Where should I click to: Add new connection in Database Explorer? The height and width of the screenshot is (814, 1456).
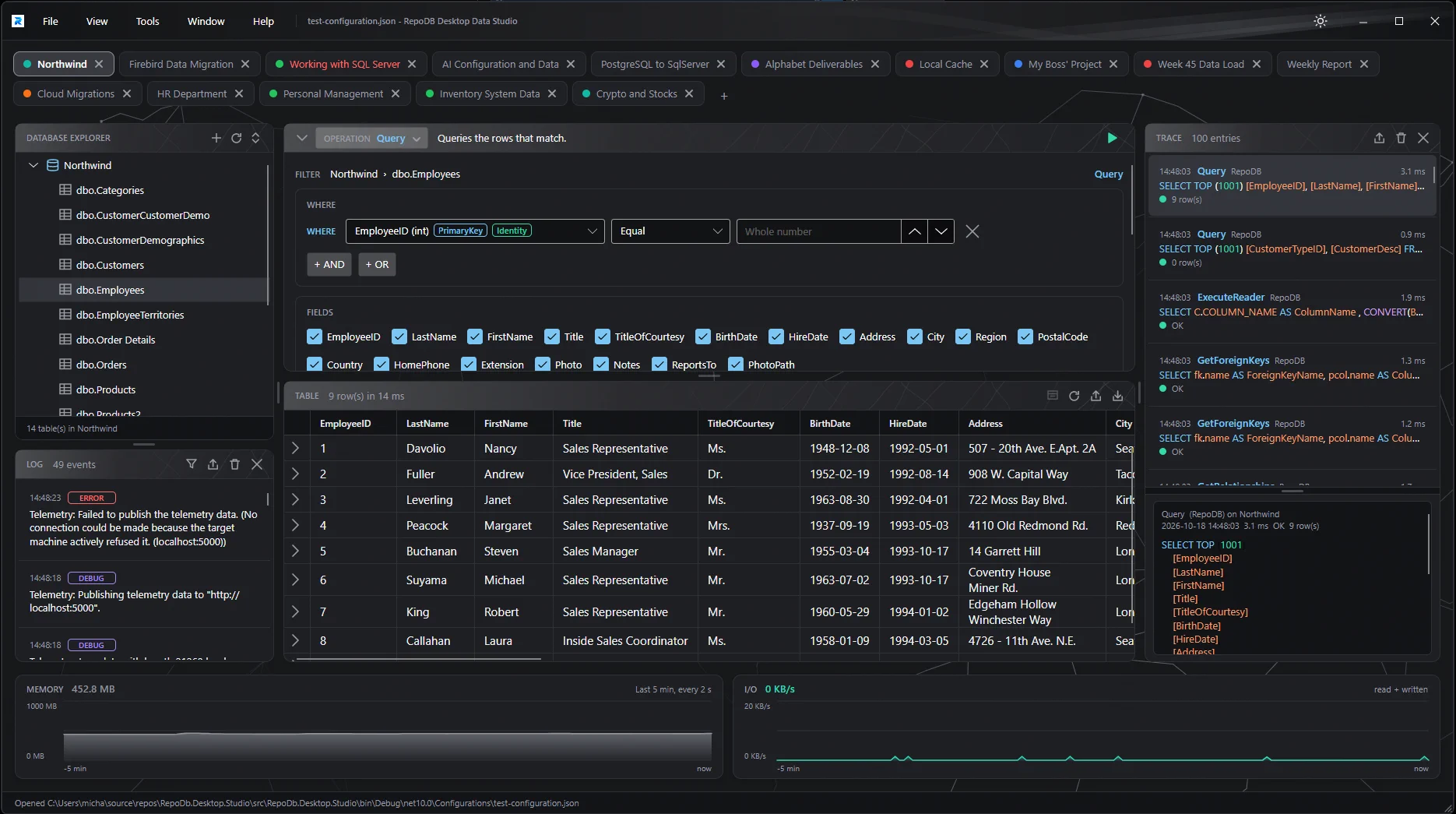tap(216, 138)
